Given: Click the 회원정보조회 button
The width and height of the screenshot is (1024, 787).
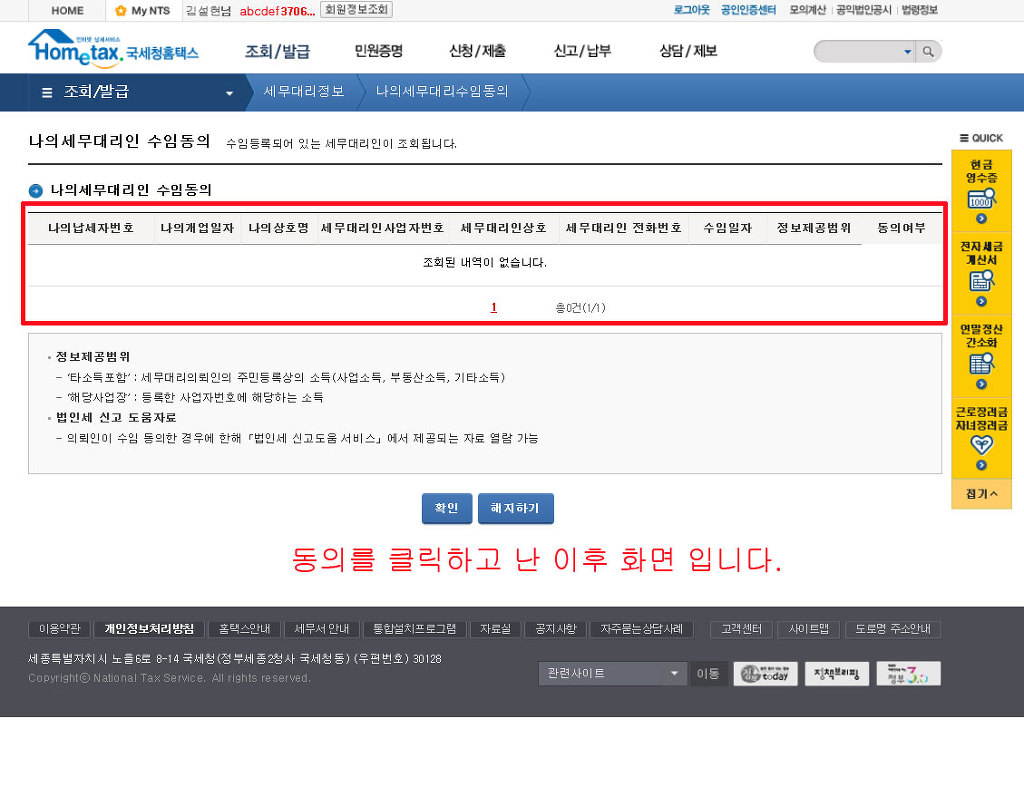Looking at the screenshot, I should 356,10.
